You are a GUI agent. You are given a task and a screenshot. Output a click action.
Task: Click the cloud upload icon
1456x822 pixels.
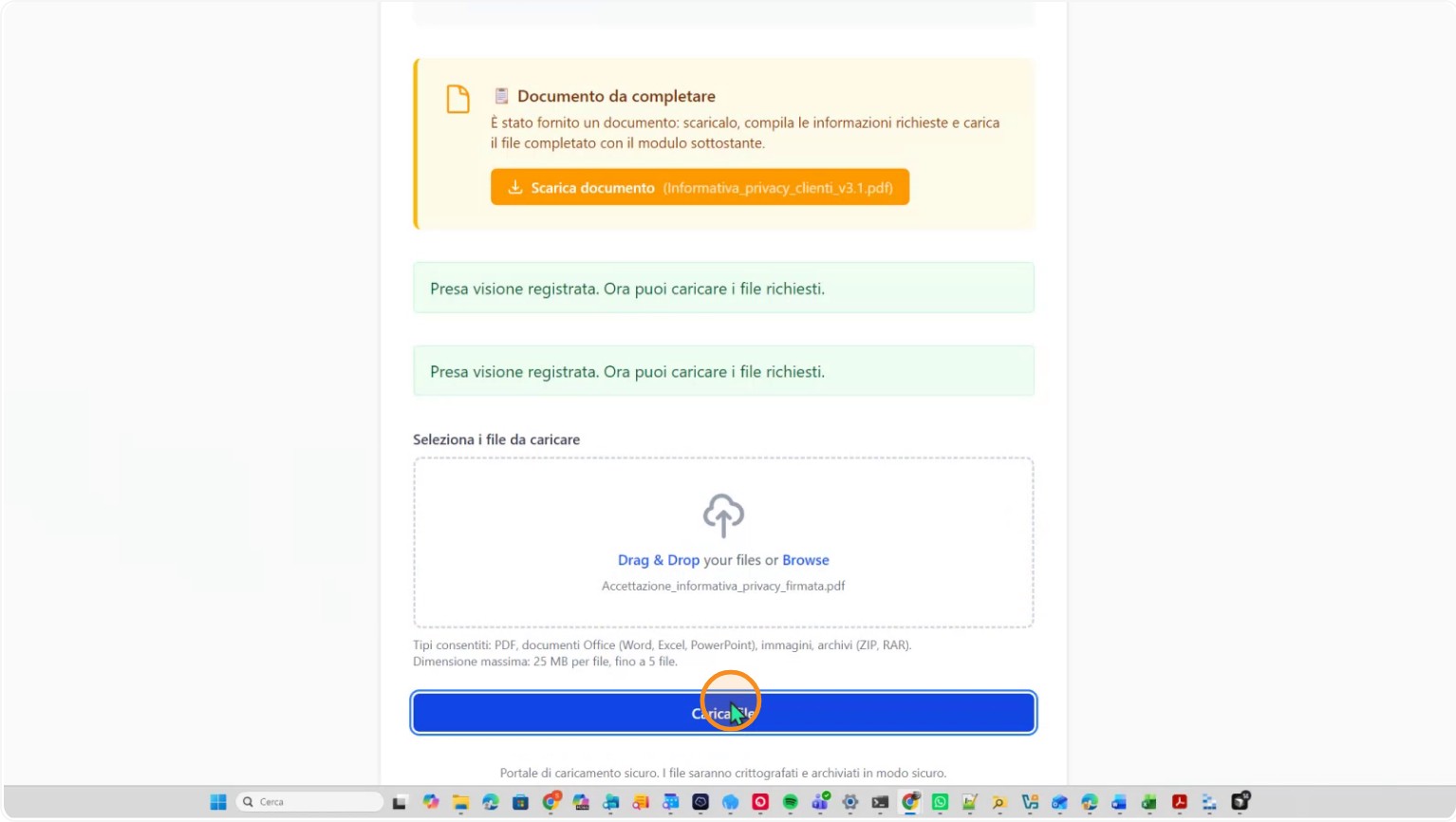coord(723,515)
